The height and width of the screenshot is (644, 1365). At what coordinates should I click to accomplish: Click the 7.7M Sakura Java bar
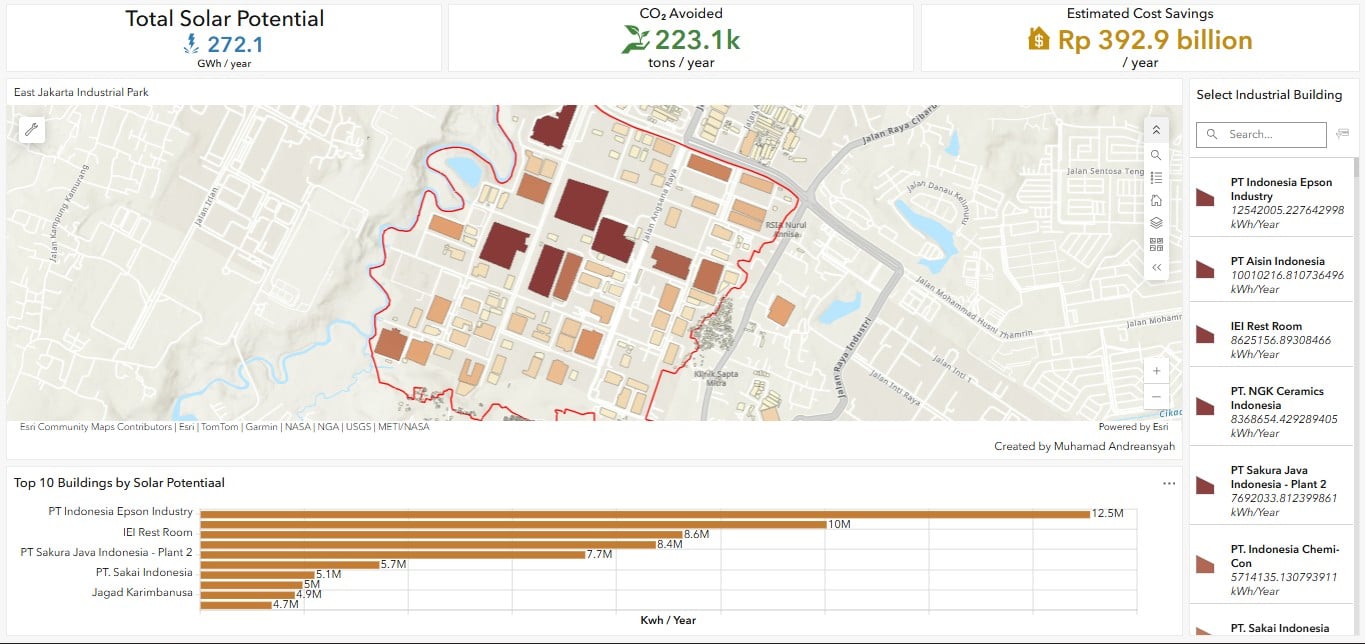[392, 554]
